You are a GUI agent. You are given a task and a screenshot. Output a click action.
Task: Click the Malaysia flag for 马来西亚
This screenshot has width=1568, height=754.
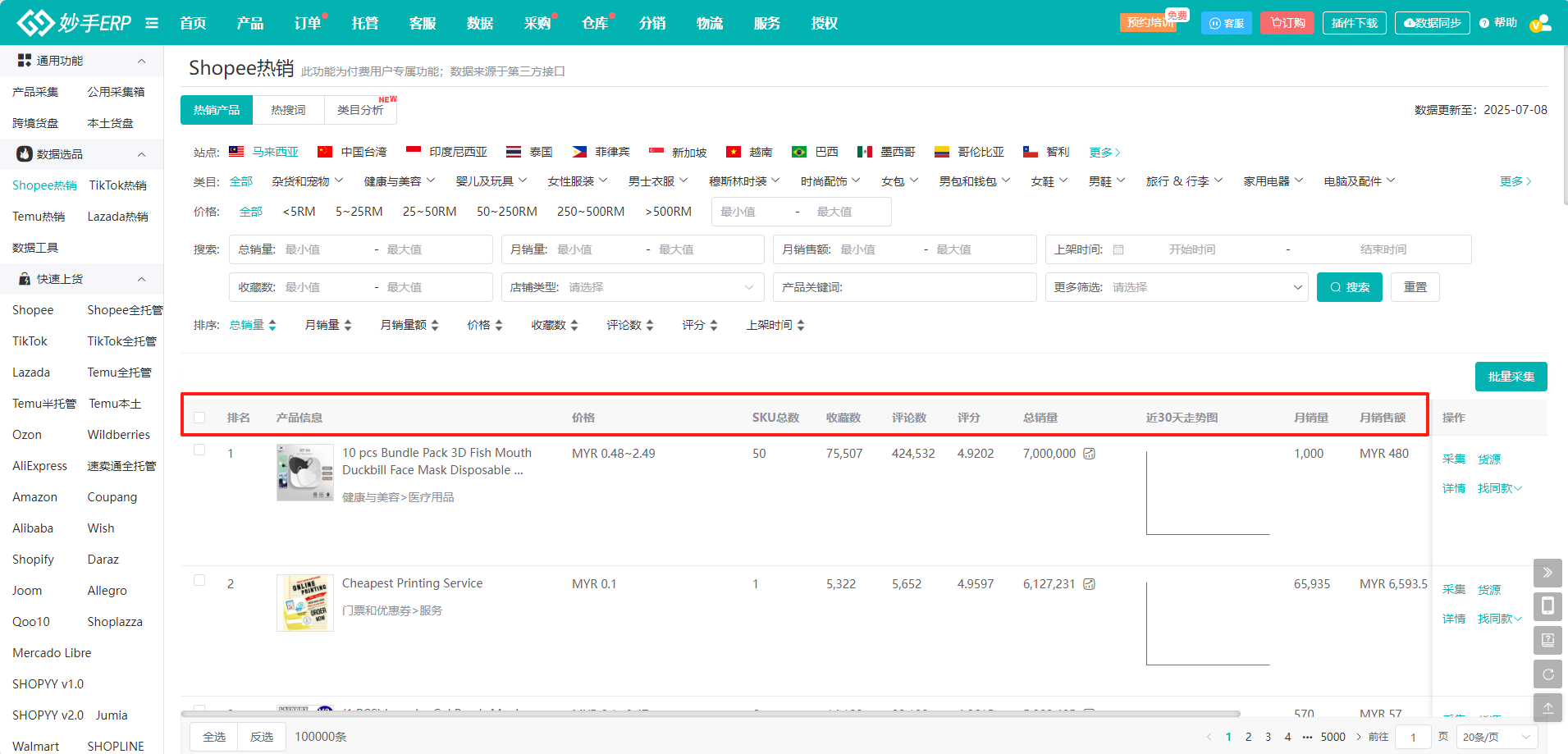(236, 152)
